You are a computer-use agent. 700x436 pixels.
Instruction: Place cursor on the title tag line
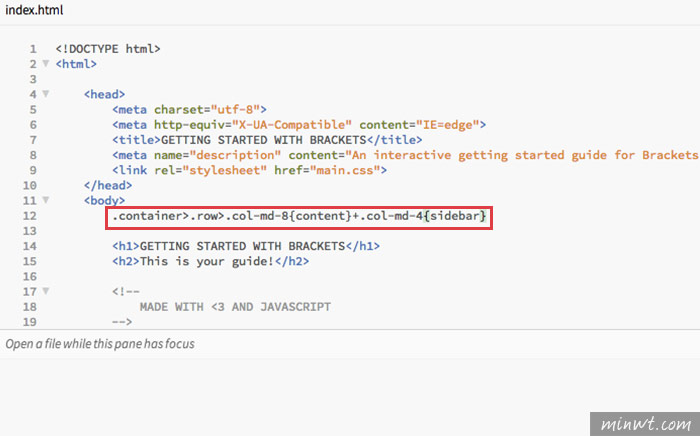tap(267, 140)
